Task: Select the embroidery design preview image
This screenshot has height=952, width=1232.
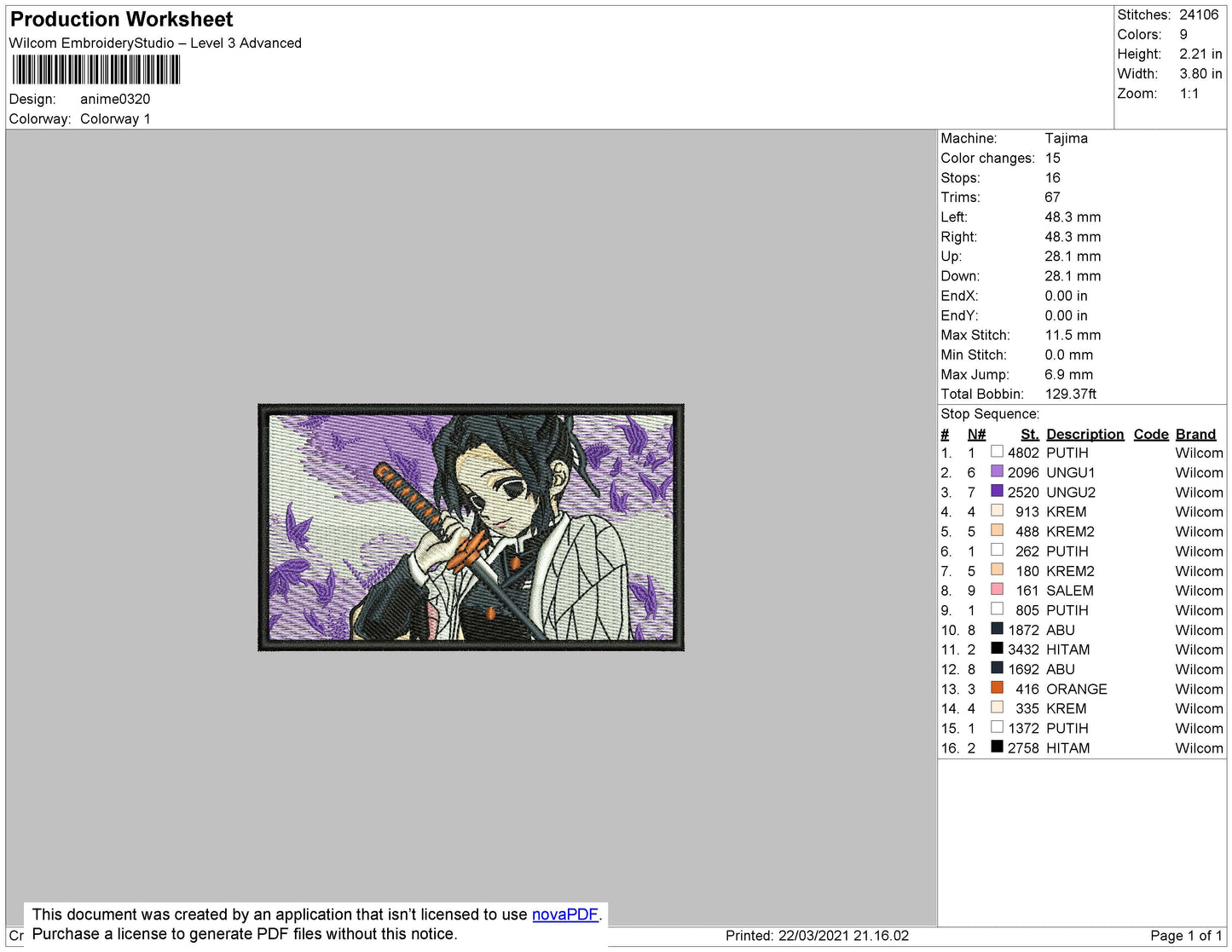Action: click(x=471, y=528)
